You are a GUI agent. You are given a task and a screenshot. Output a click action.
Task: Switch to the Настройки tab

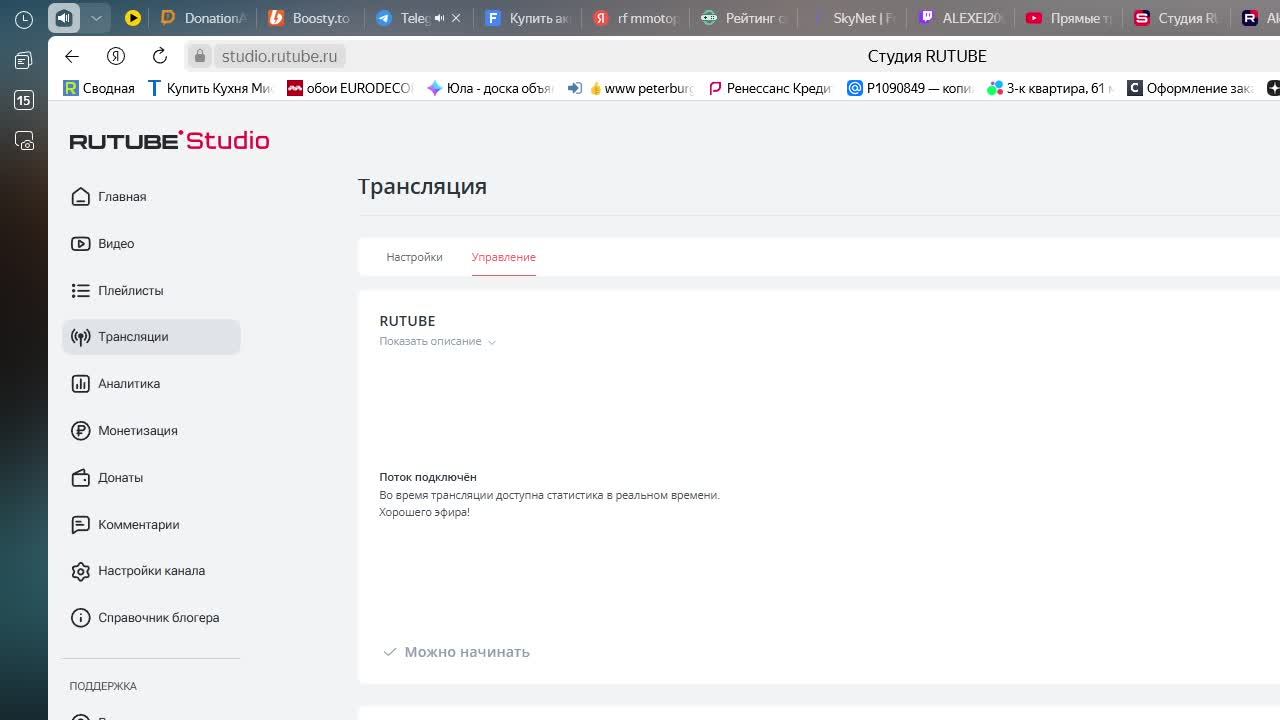414,257
